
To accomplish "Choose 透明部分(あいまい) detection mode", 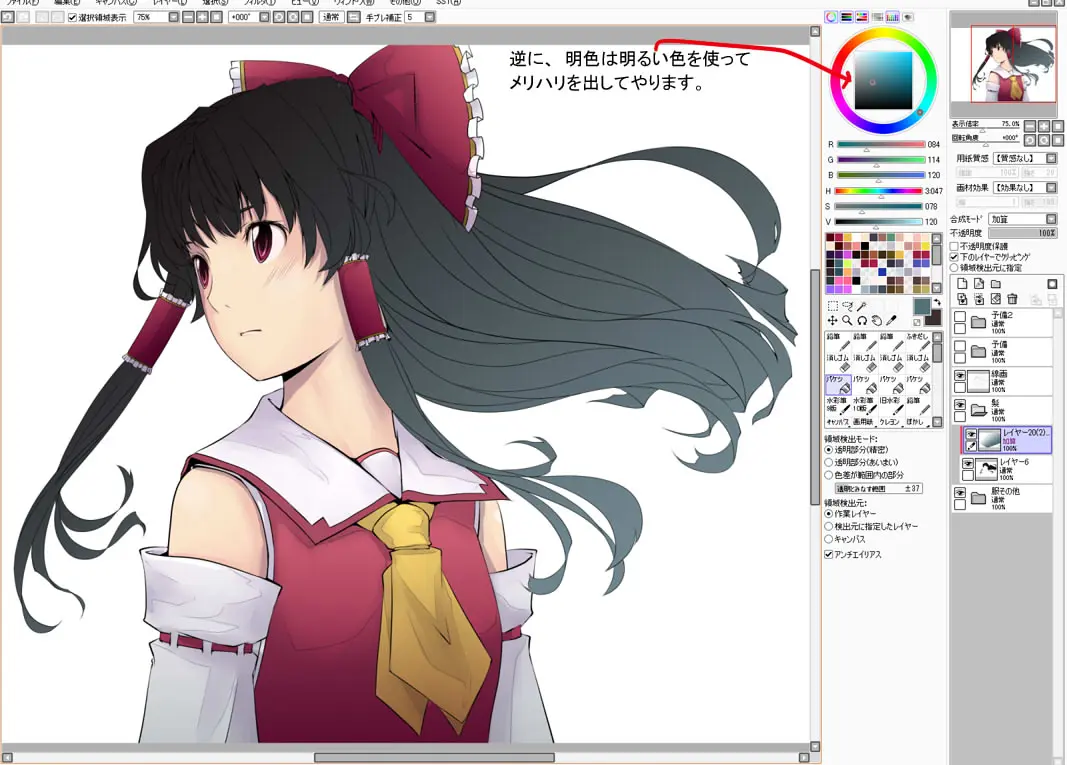I will (x=829, y=463).
